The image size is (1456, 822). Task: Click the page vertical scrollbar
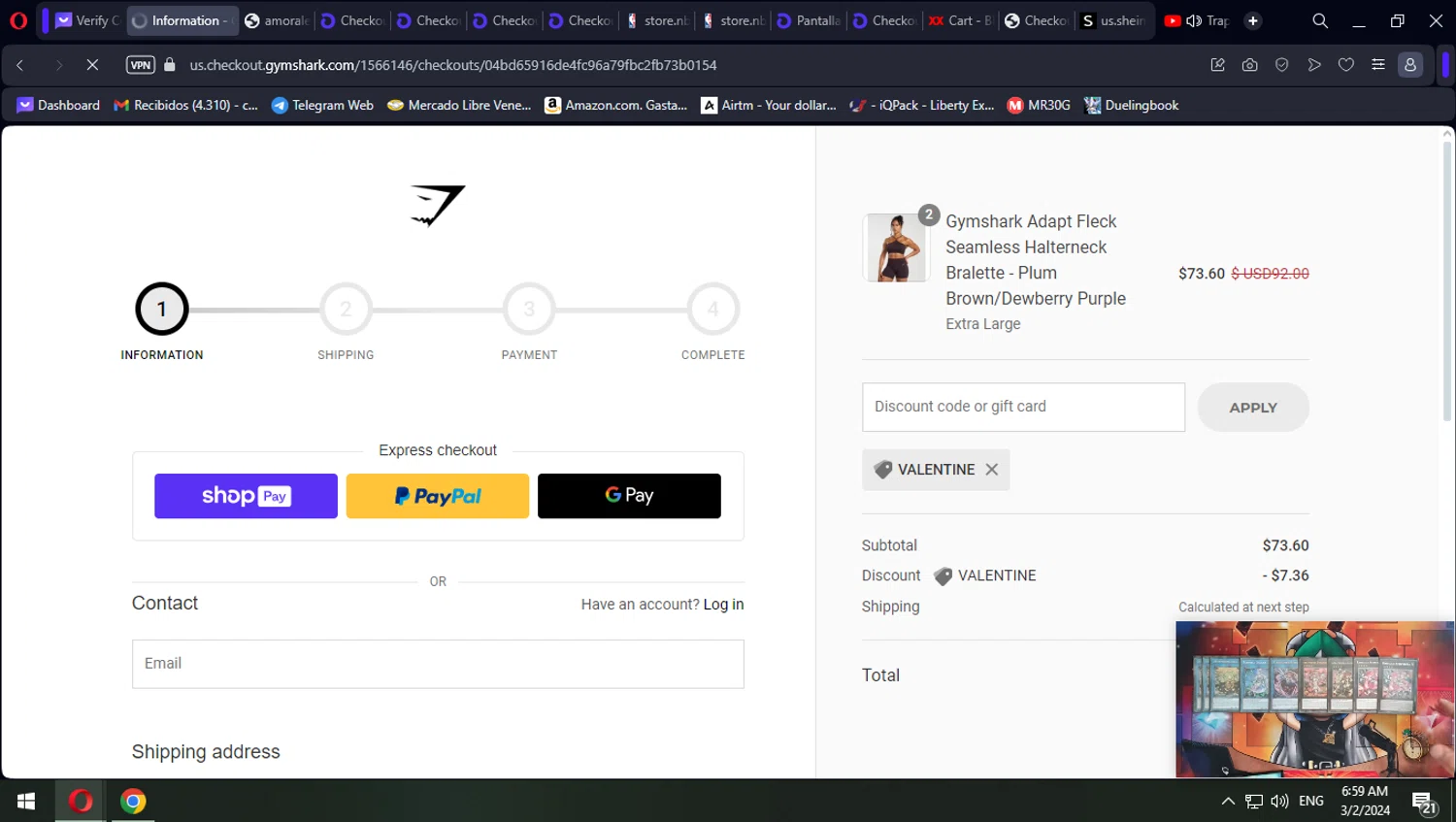point(1446,281)
